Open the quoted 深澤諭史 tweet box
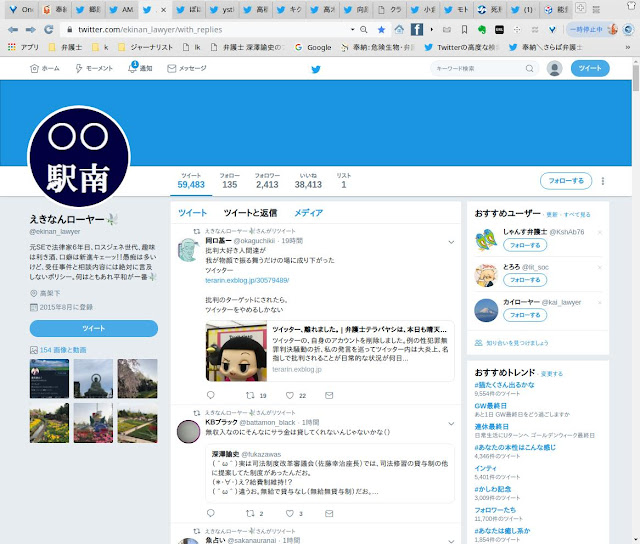 [330, 473]
